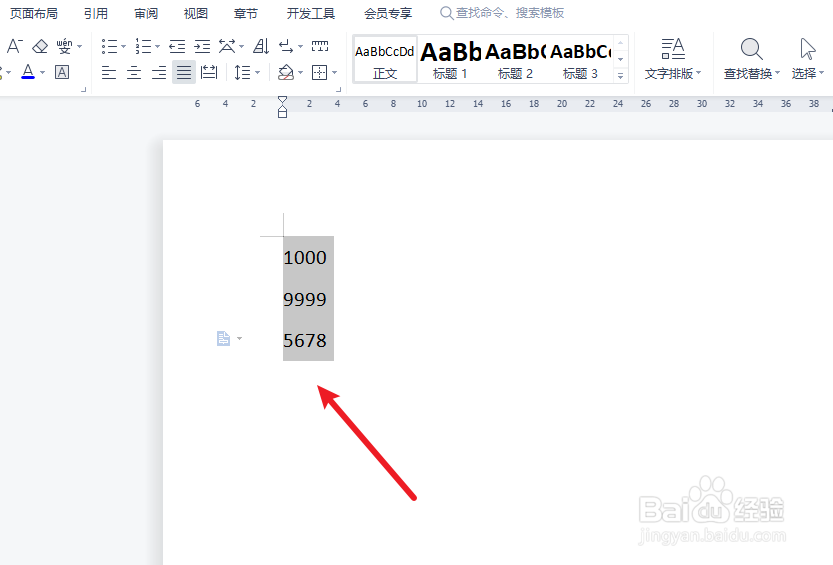Open the font color dropdown arrow
The width and height of the screenshot is (833, 565).
point(42,72)
